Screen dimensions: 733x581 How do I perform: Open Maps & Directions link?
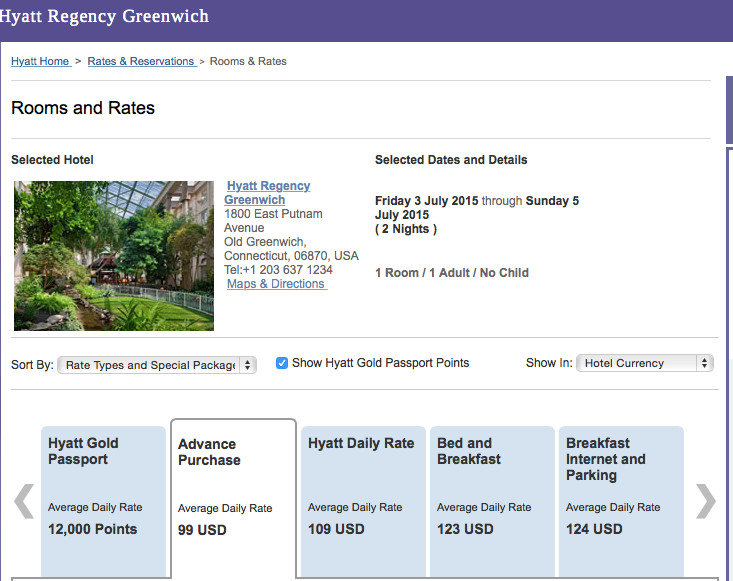point(276,284)
